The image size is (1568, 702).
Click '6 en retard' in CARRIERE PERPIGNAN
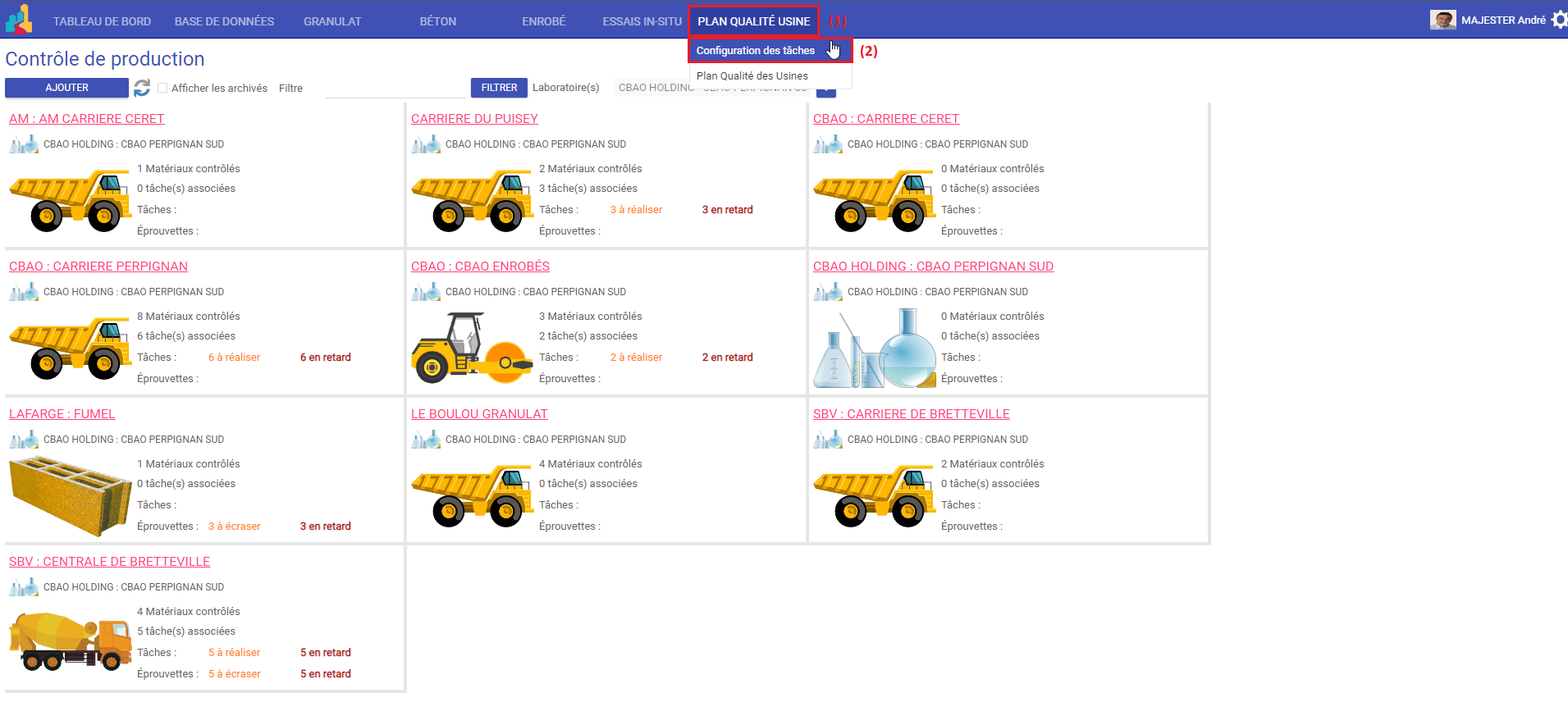tap(325, 358)
